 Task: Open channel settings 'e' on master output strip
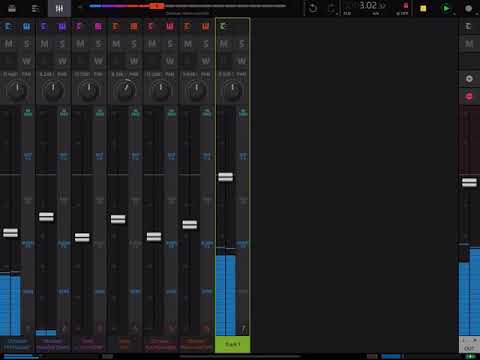(x=468, y=26)
